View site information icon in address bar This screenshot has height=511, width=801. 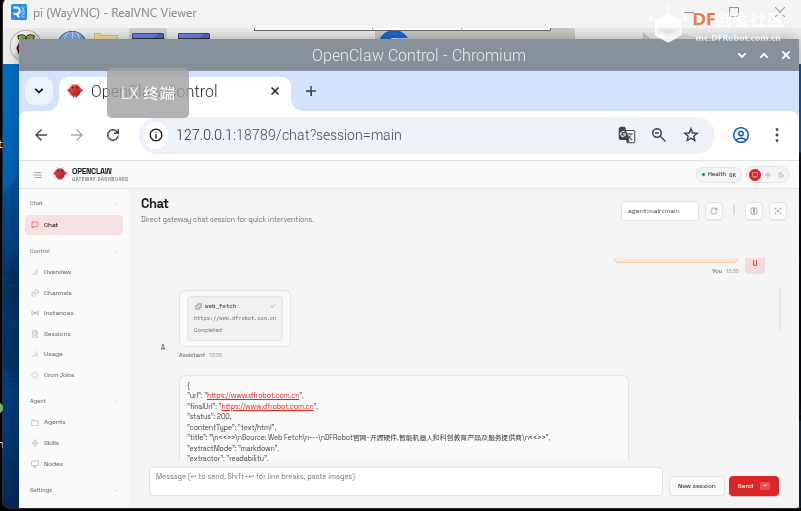(x=156, y=135)
